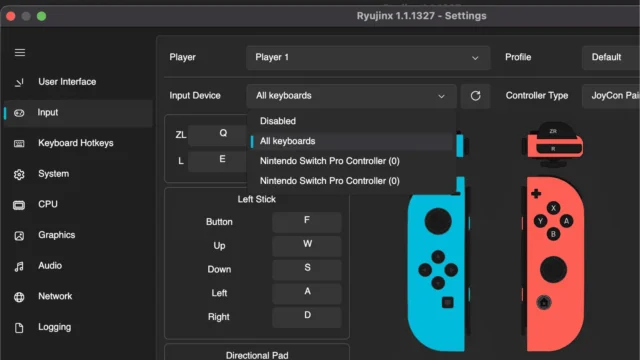The image size is (640, 360).
Task: Zoom the window with green button
Action: coord(41,16)
